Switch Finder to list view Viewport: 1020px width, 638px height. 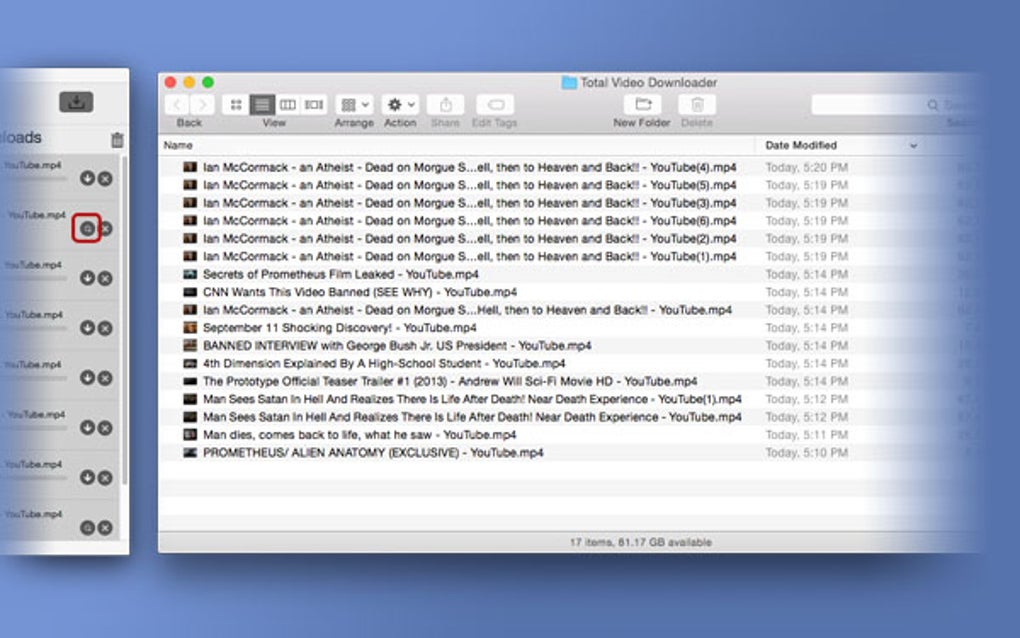(x=262, y=105)
